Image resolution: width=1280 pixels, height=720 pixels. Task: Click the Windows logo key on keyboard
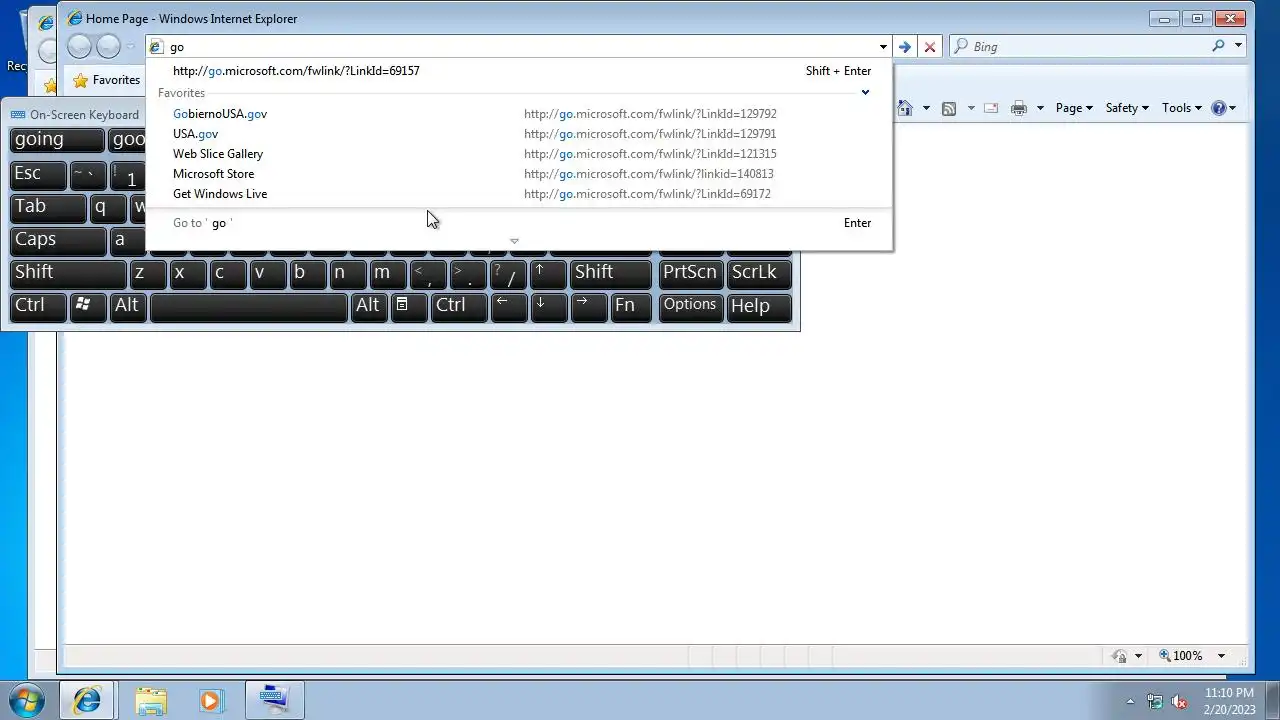click(88, 306)
